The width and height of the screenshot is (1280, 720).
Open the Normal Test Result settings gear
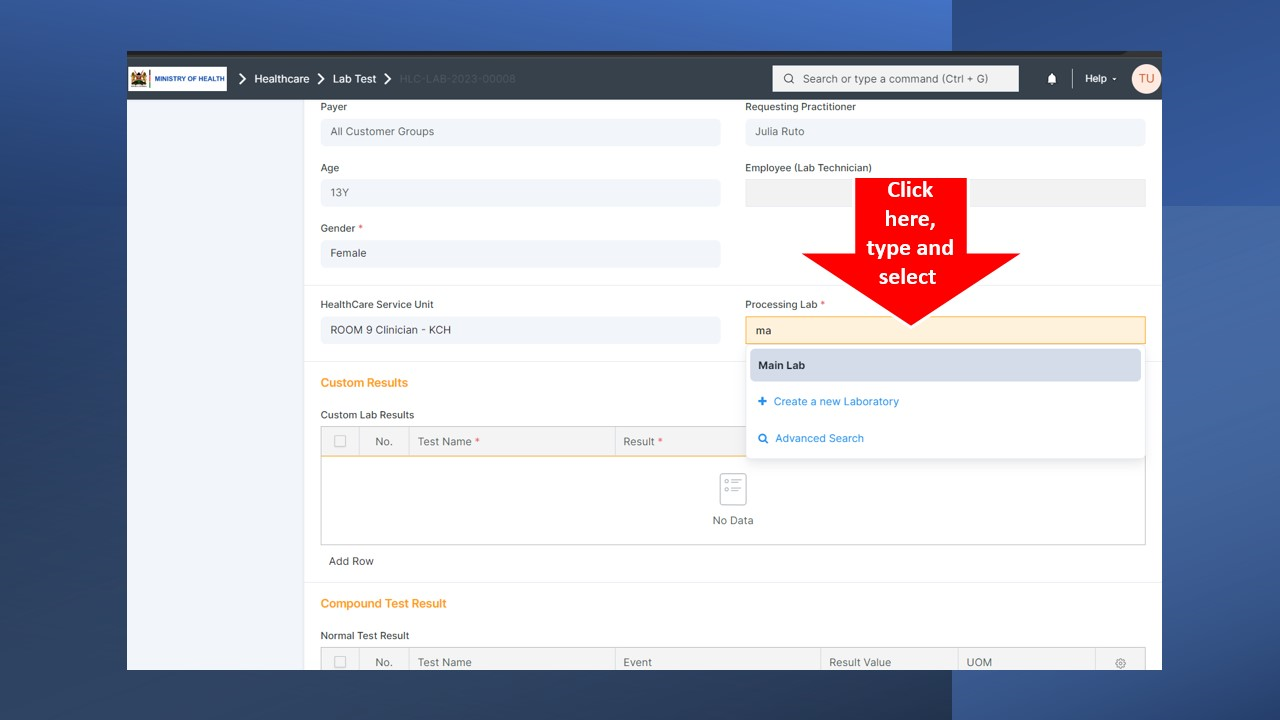[1120, 663]
